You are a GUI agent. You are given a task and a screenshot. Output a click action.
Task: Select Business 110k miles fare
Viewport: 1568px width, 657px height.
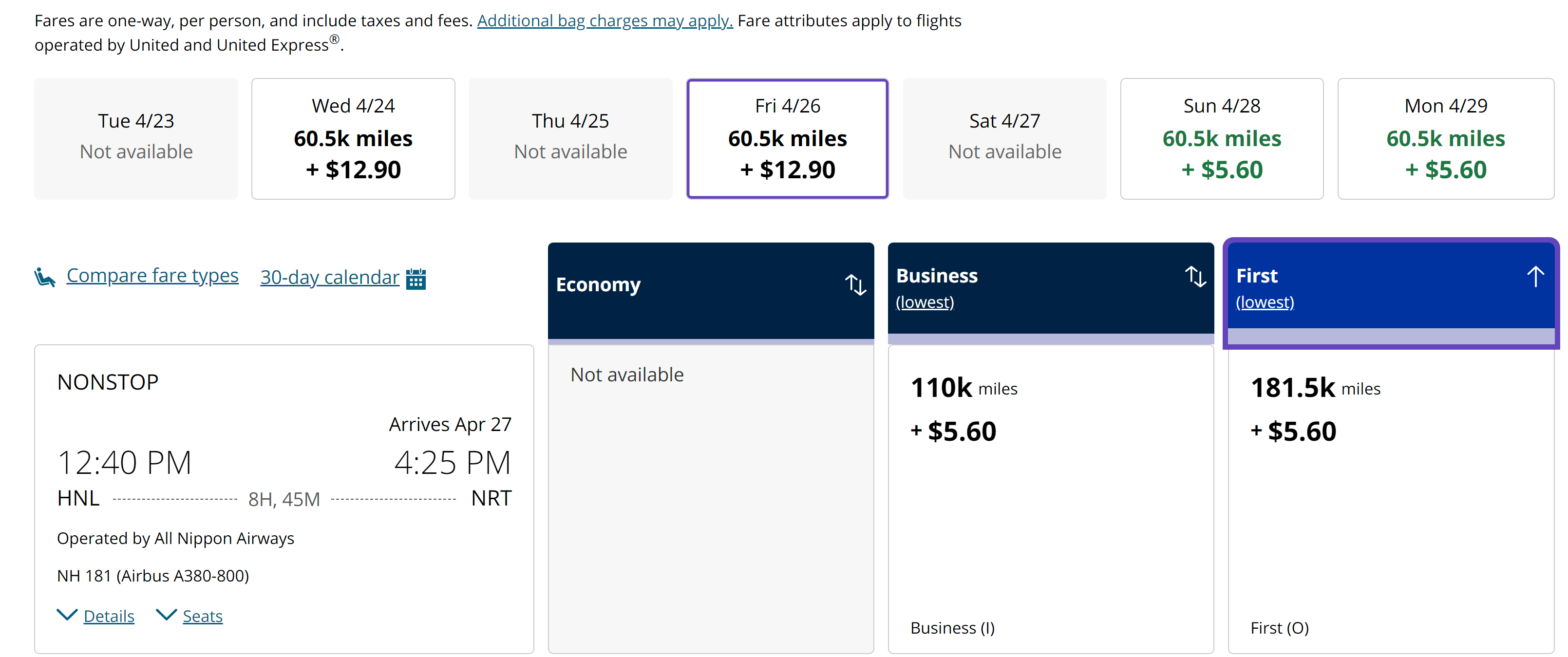click(x=1051, y=499)
